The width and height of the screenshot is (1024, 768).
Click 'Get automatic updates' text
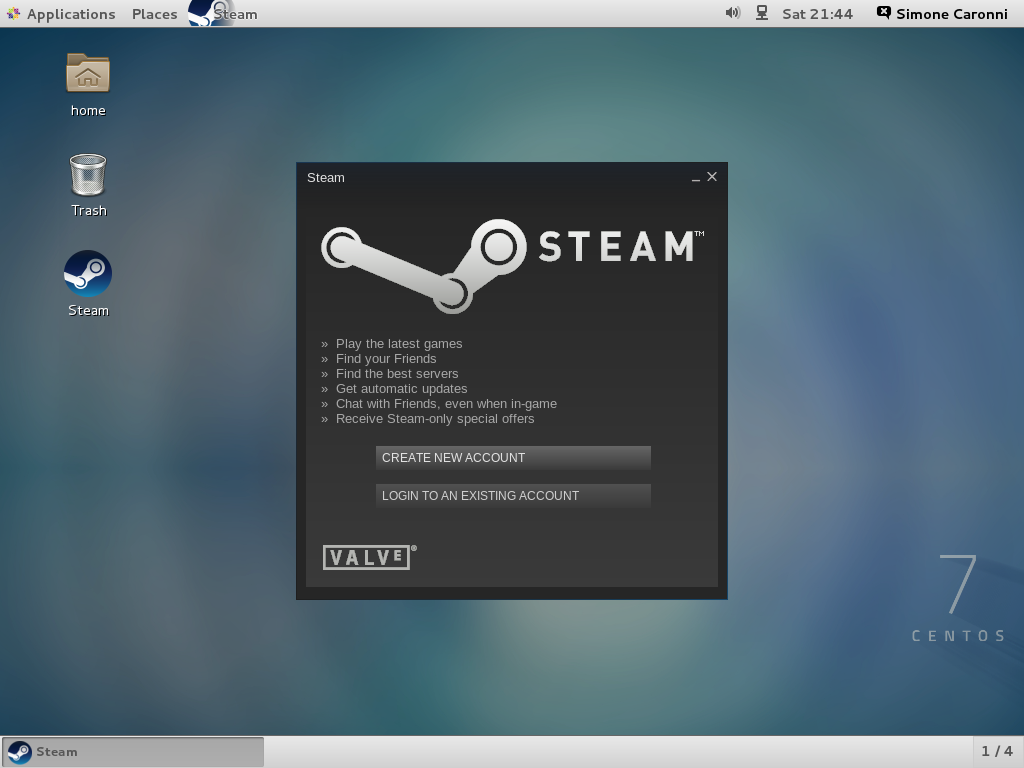(x=402, y=389)
